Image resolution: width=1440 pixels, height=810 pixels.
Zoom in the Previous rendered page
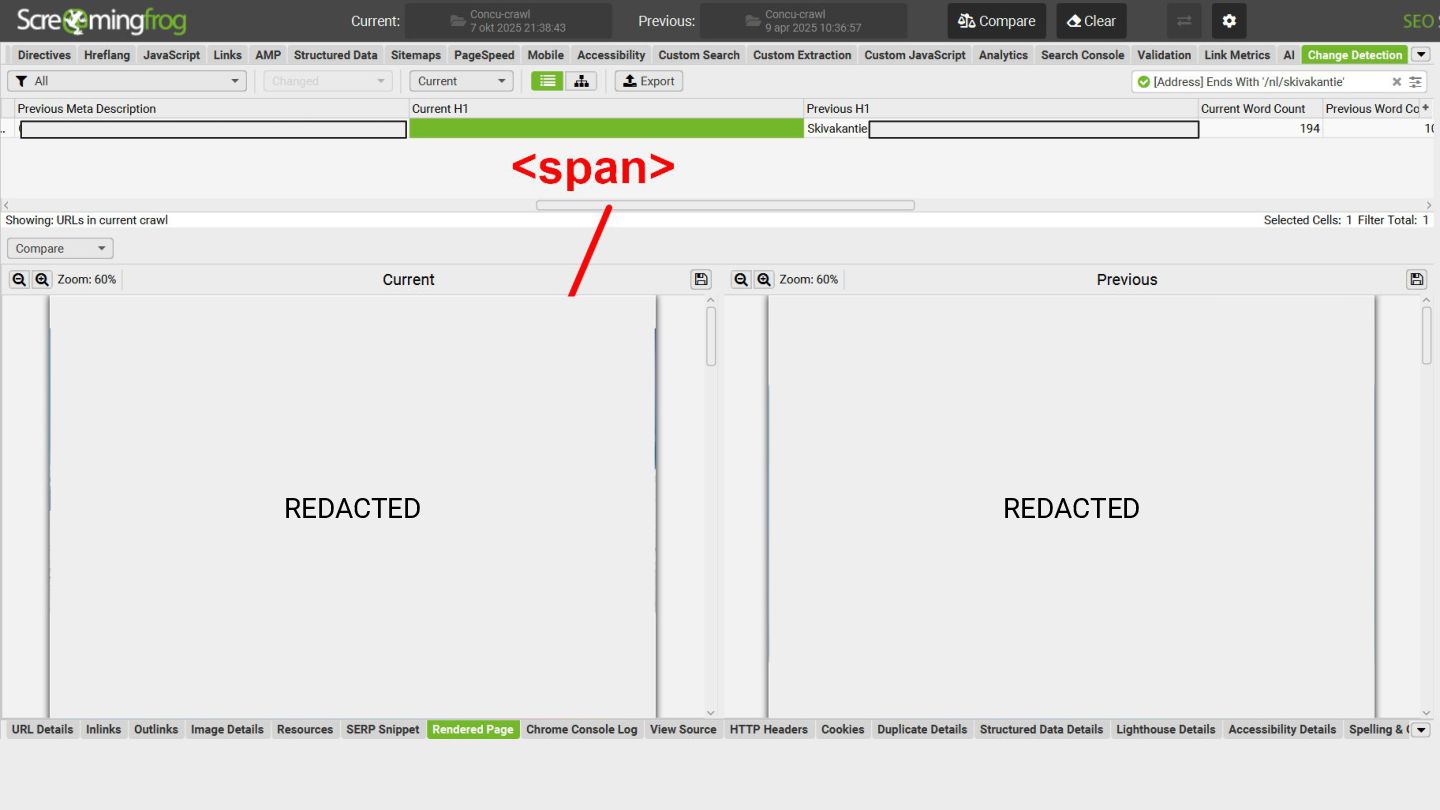[x=764, y=280]
